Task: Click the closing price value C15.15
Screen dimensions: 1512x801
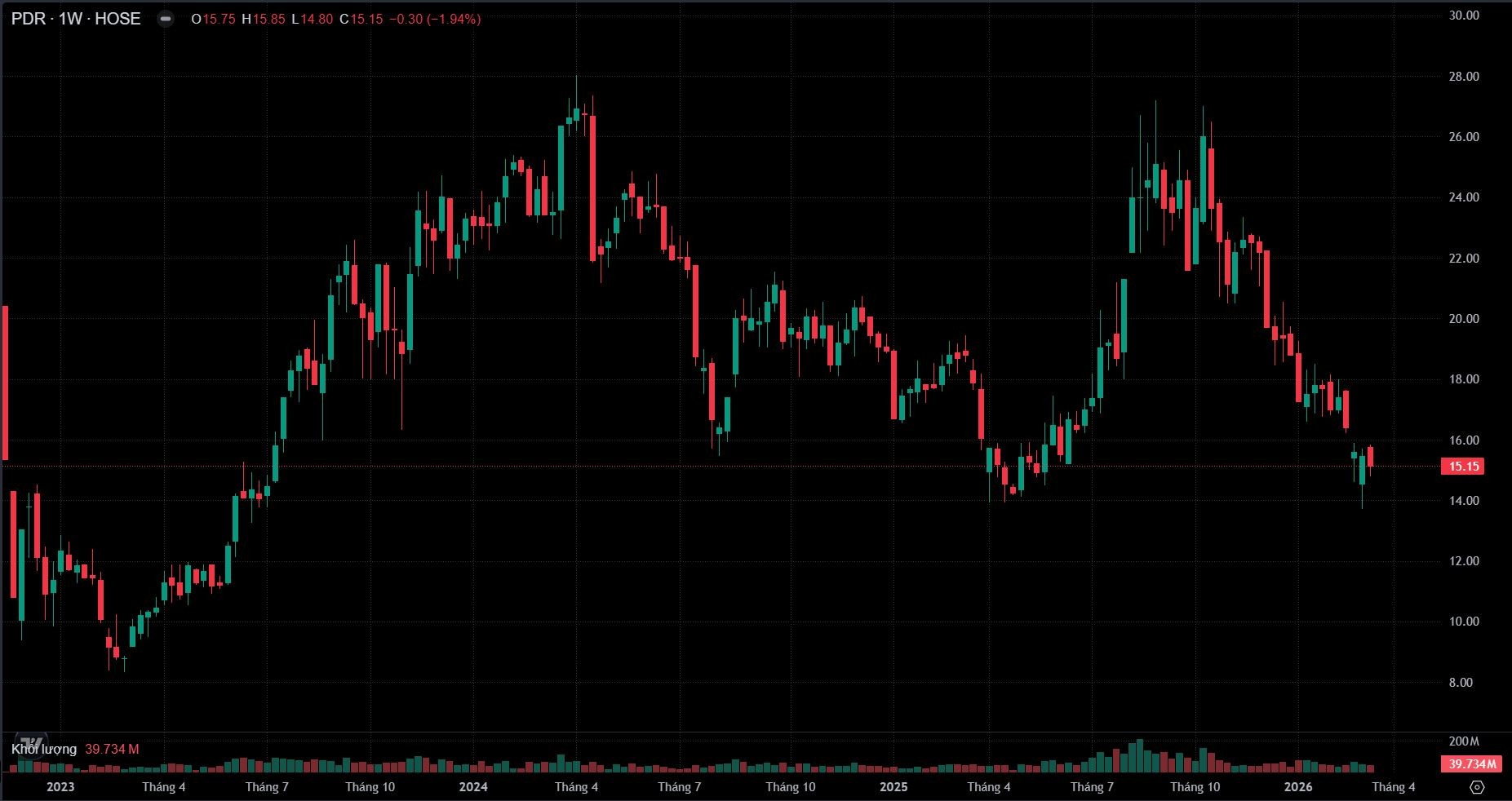Action: point(361,19)
